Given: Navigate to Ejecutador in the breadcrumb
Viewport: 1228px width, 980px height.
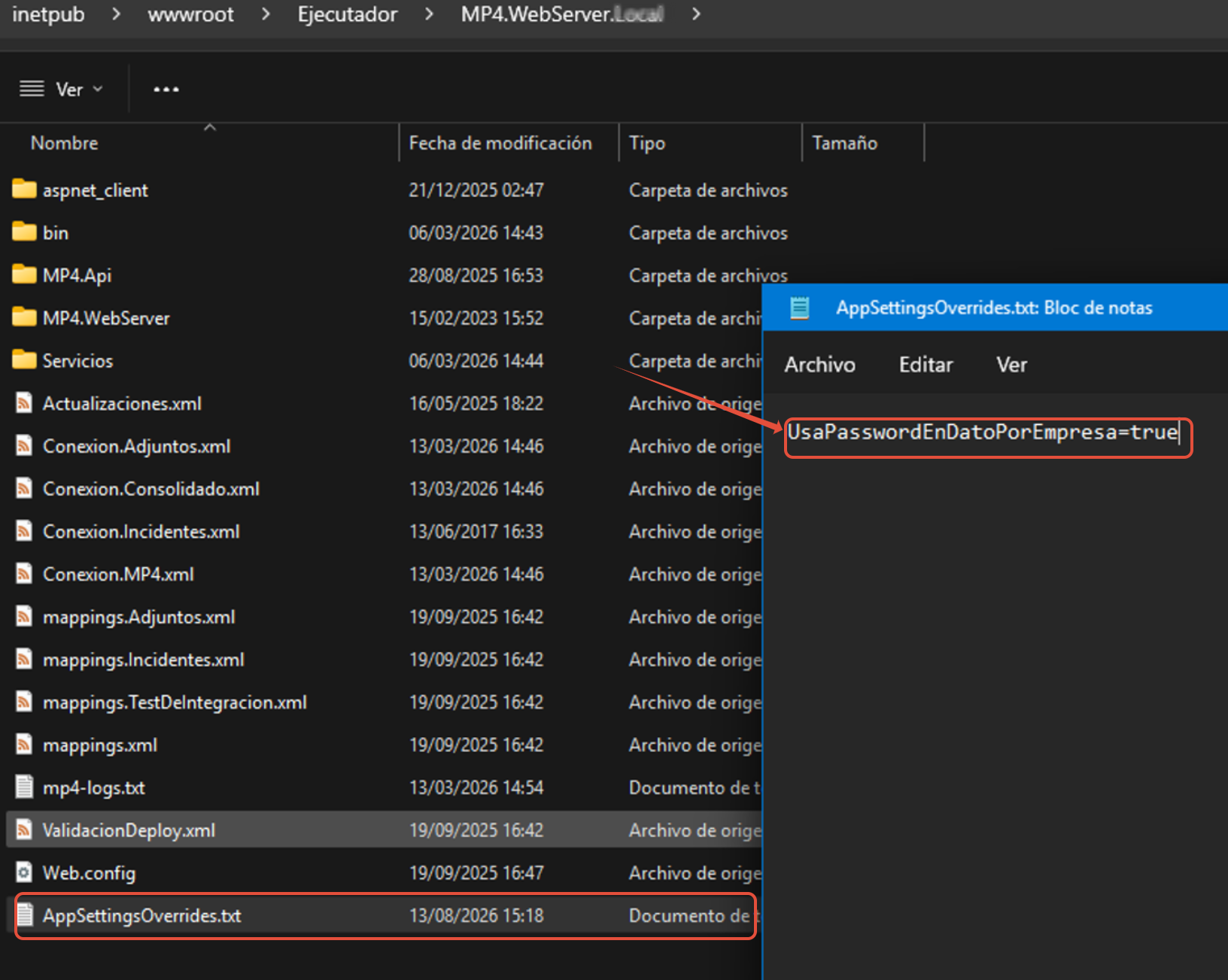Looking at the screenshot, I should click(348, 14).
